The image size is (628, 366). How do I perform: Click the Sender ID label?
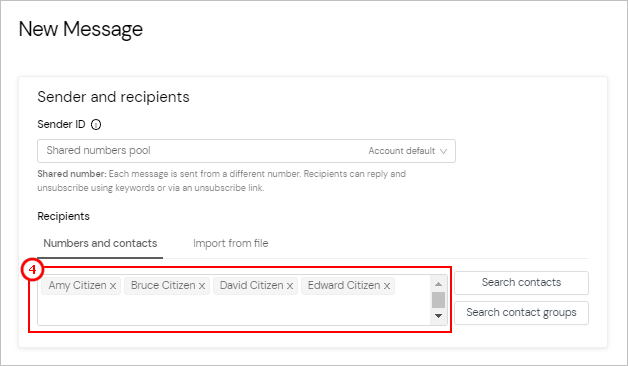coord(61,125)
